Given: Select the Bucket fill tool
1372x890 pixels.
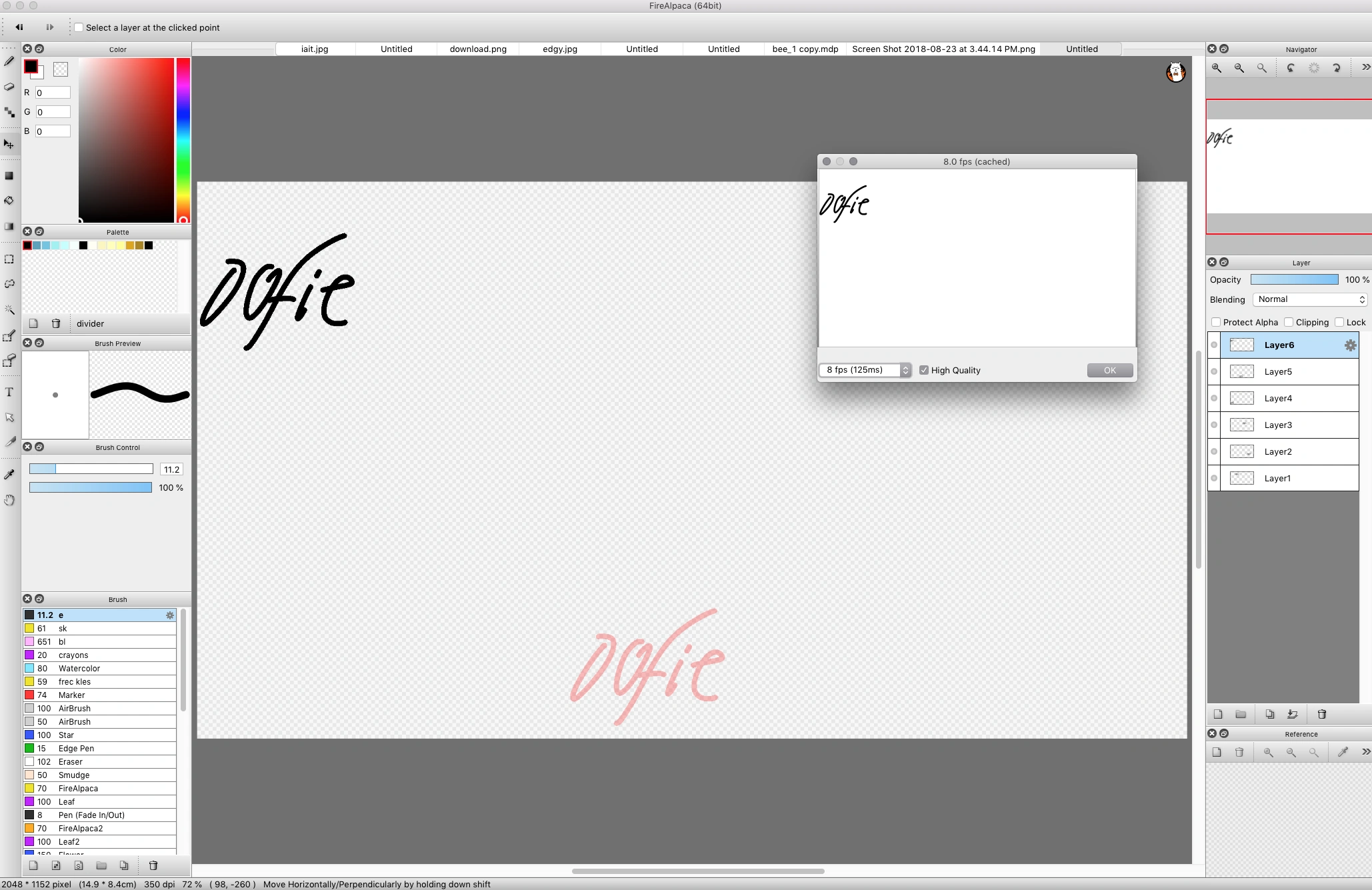Looking at the screenshot, I should tap(9, 201).
